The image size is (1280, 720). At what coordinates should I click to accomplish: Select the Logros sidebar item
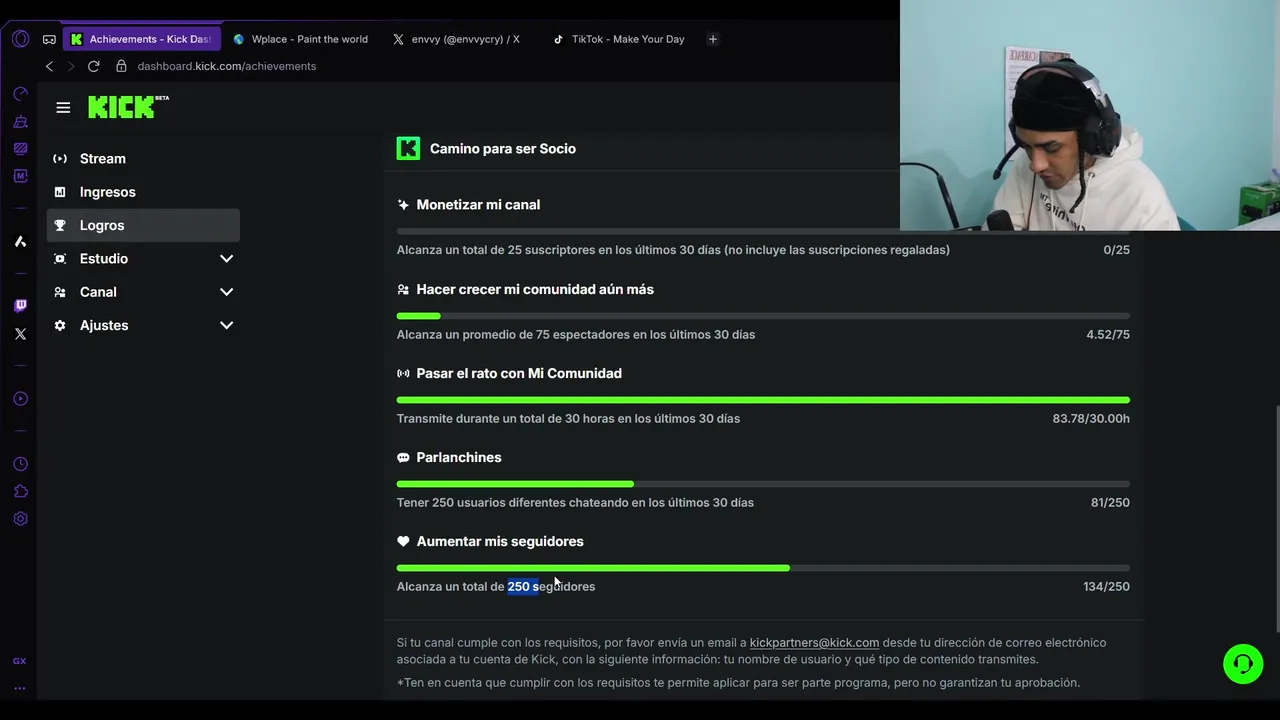143,225
